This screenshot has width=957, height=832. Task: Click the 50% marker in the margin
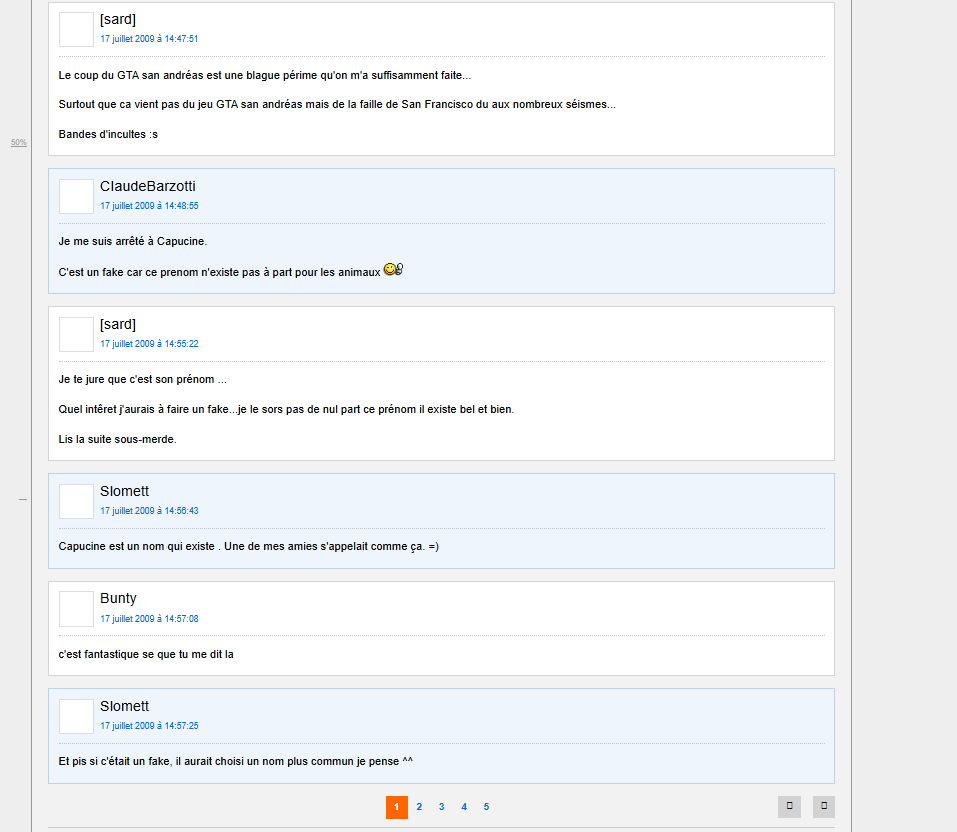coord(19,142)
